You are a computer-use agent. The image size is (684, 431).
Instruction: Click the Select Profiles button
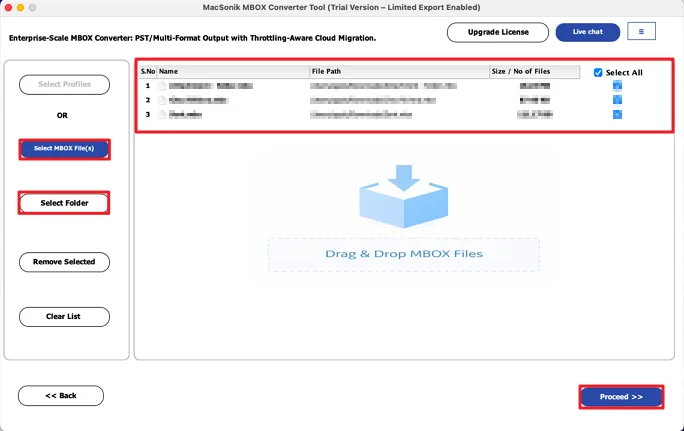tap(64, 84)
